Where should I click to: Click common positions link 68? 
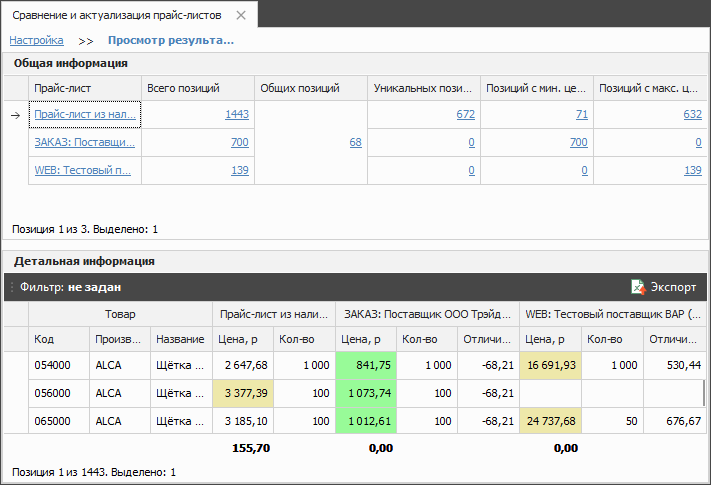coord(356,142)
